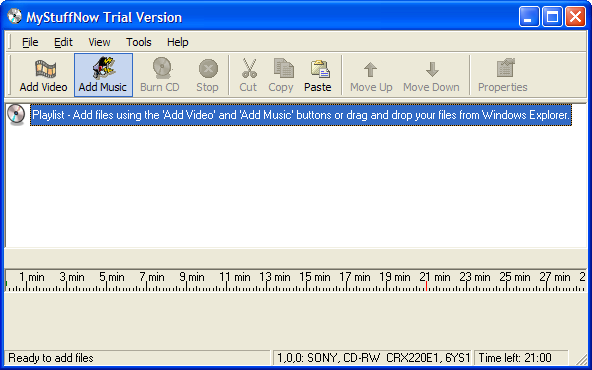Click the green start marker on the timeline

tap(6, 284)
